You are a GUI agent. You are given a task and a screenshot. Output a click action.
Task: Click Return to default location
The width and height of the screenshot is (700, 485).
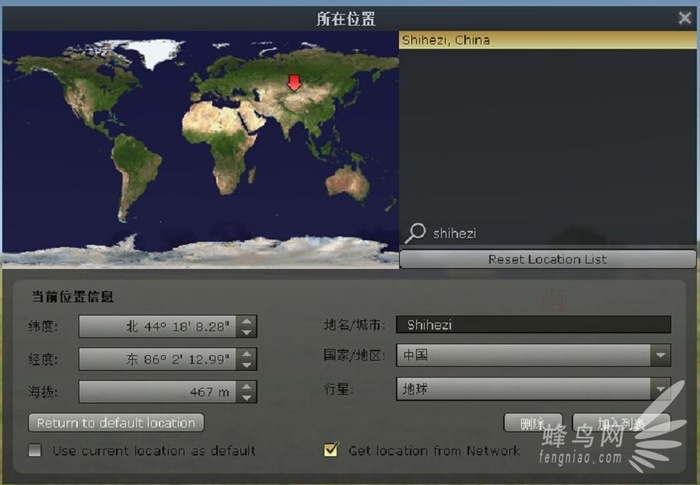[117, 423]
